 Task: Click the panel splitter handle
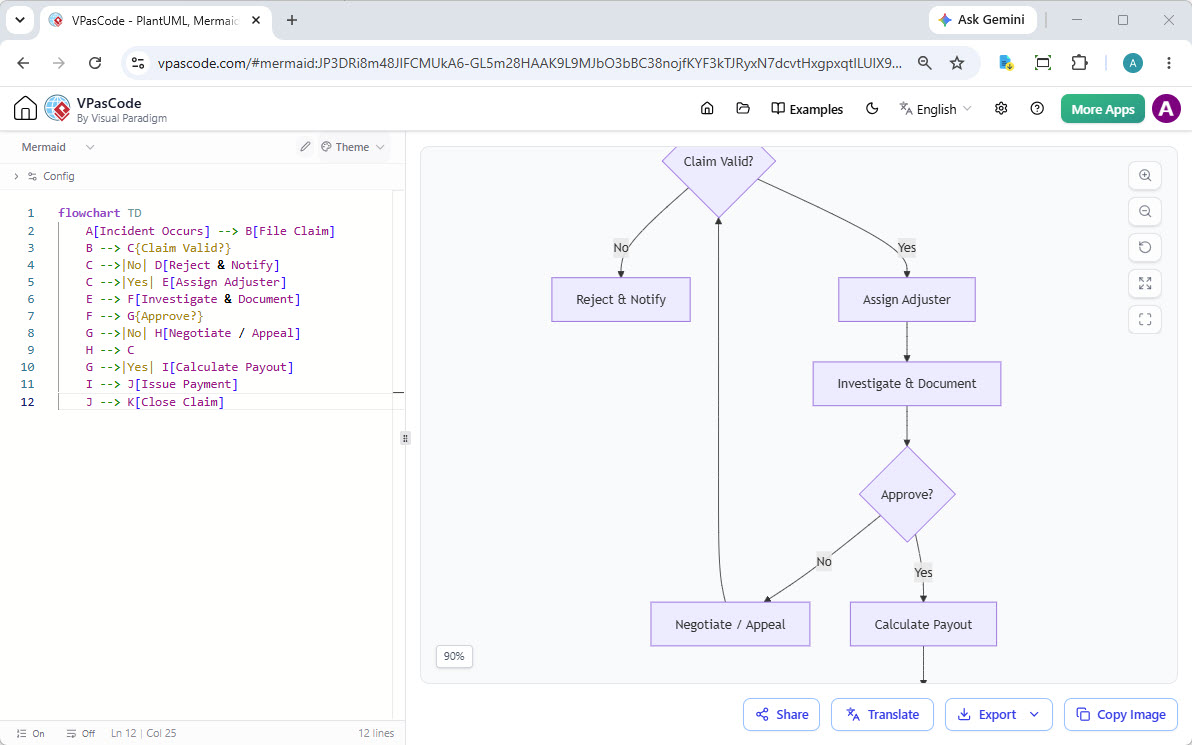405,438
